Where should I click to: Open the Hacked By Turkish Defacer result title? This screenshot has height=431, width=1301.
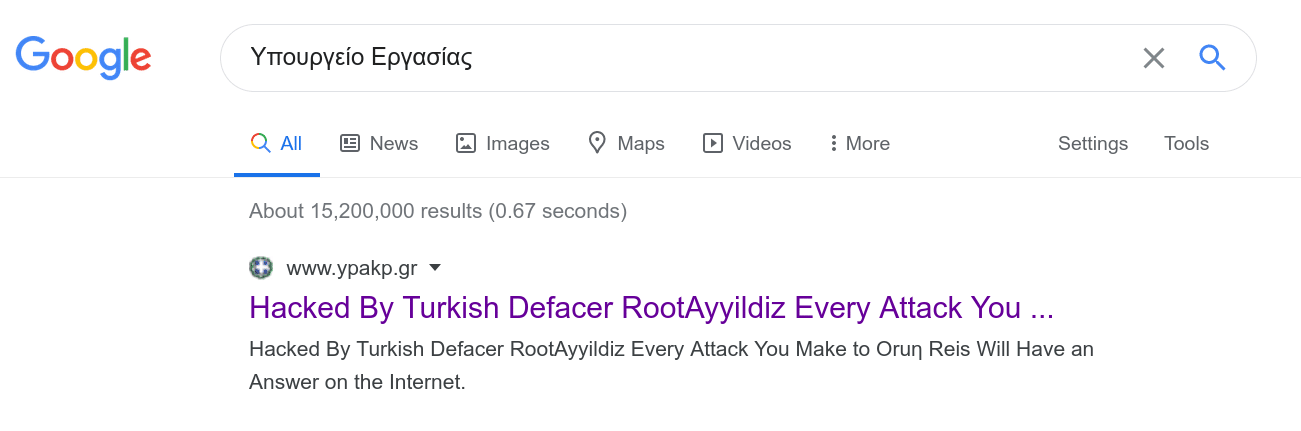[x=651, y=308]
